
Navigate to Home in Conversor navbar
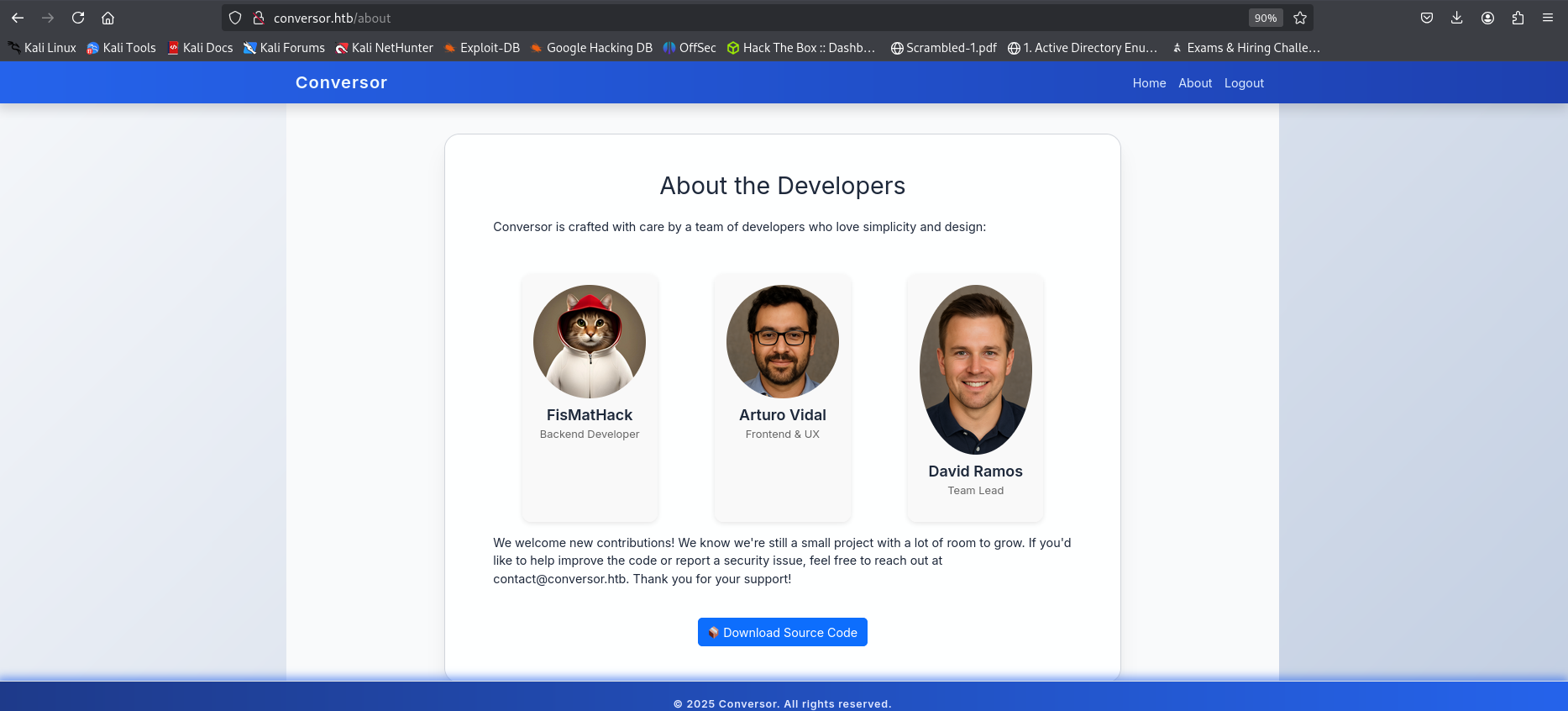point(1149,83)
